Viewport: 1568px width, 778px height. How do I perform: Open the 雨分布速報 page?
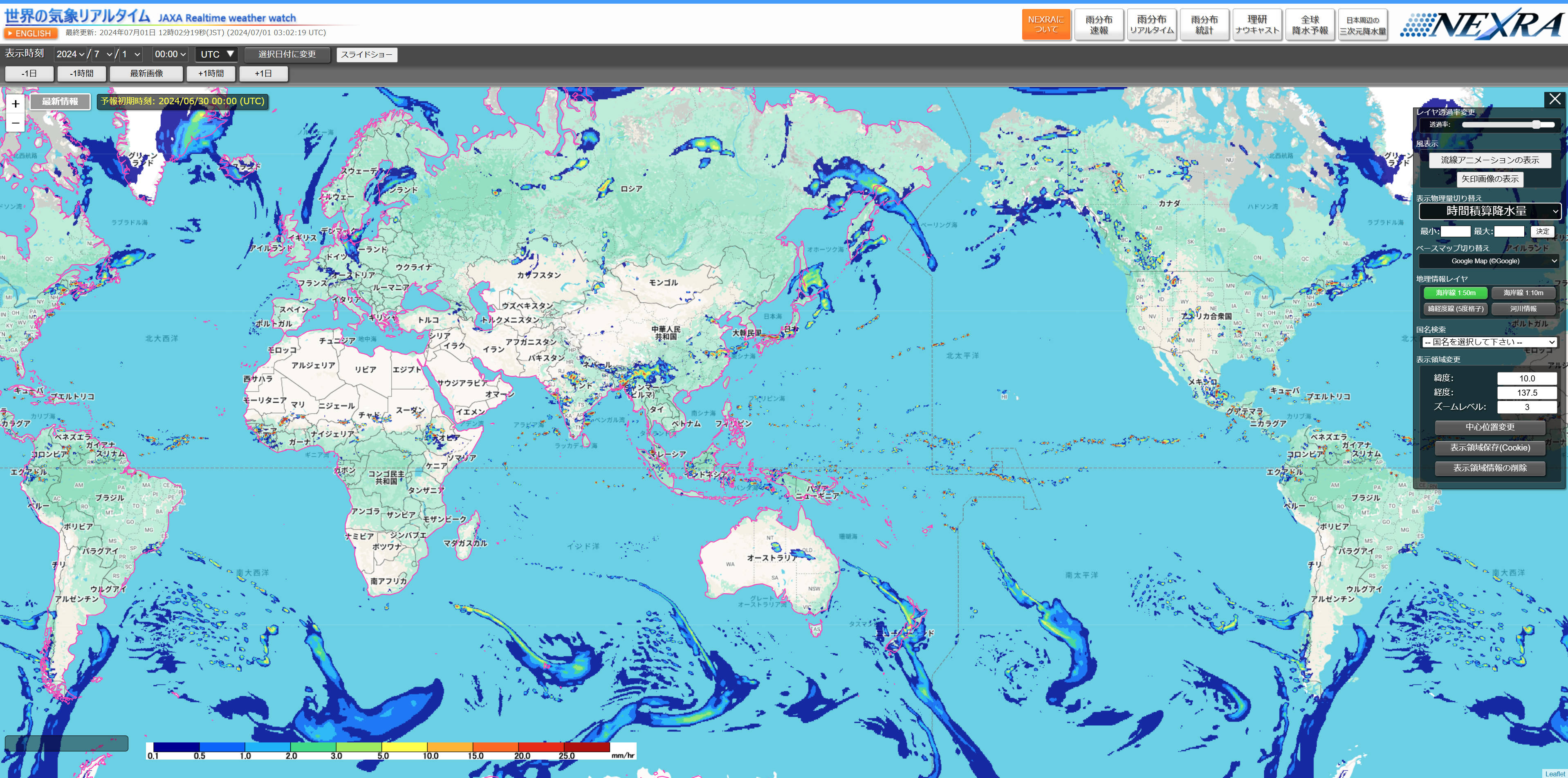[x=1099, y=25]
